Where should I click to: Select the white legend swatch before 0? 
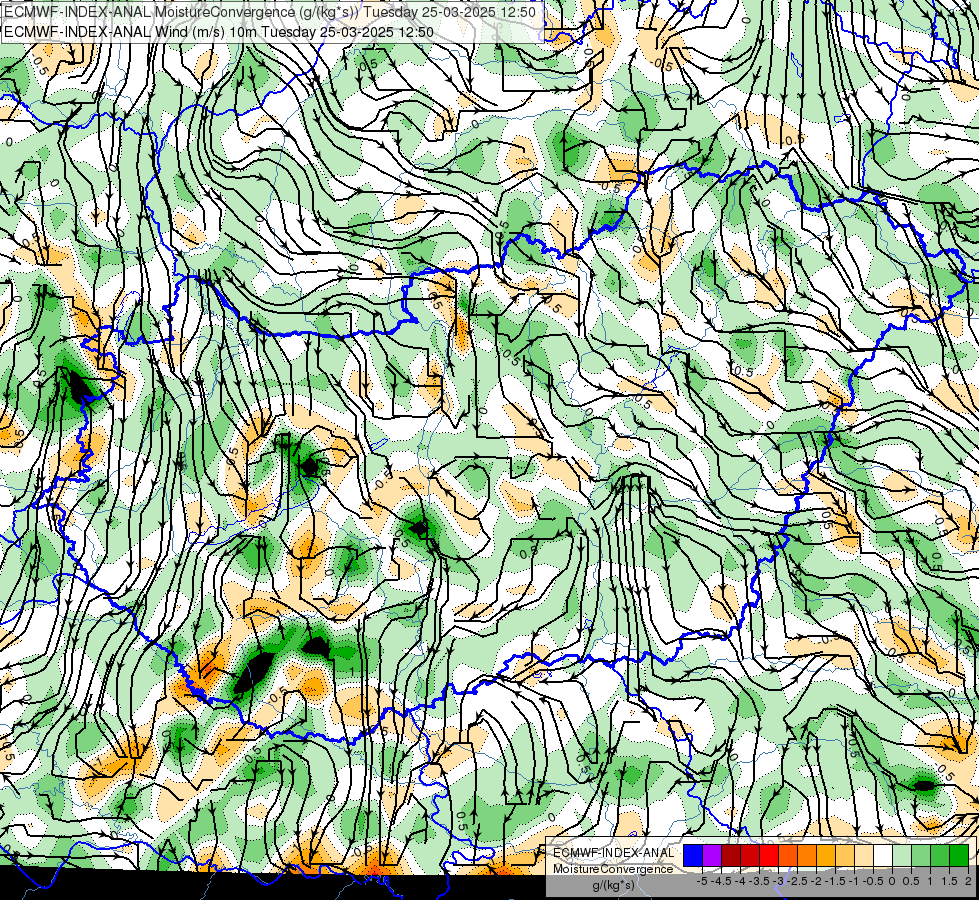pos(883,855)
